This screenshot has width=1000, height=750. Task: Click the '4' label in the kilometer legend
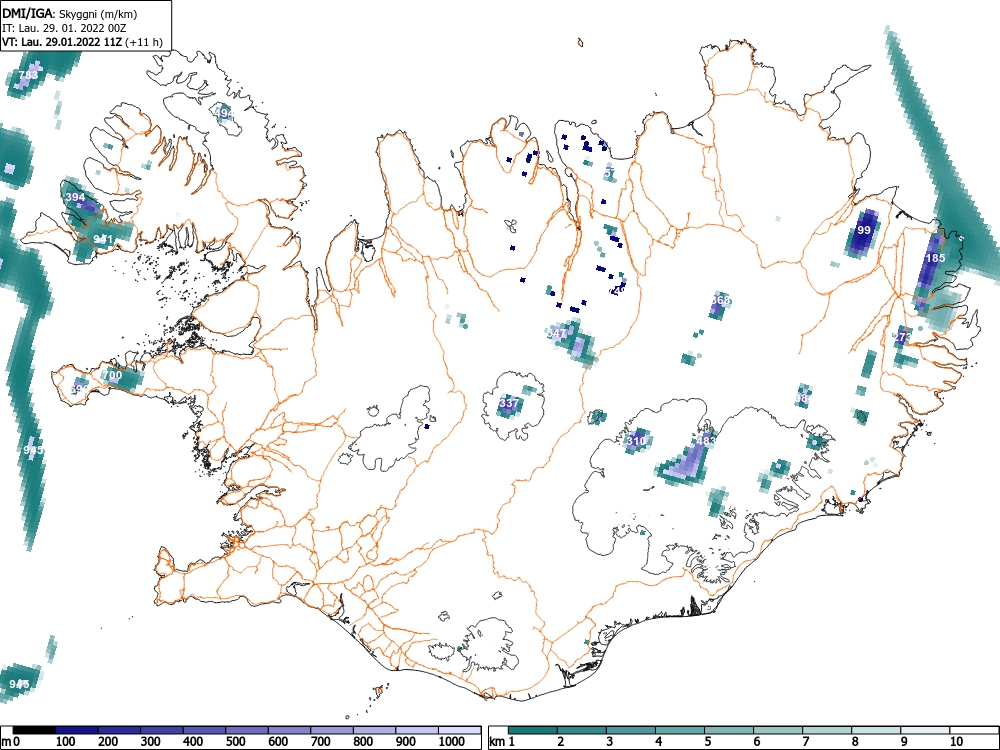point(658,741)
